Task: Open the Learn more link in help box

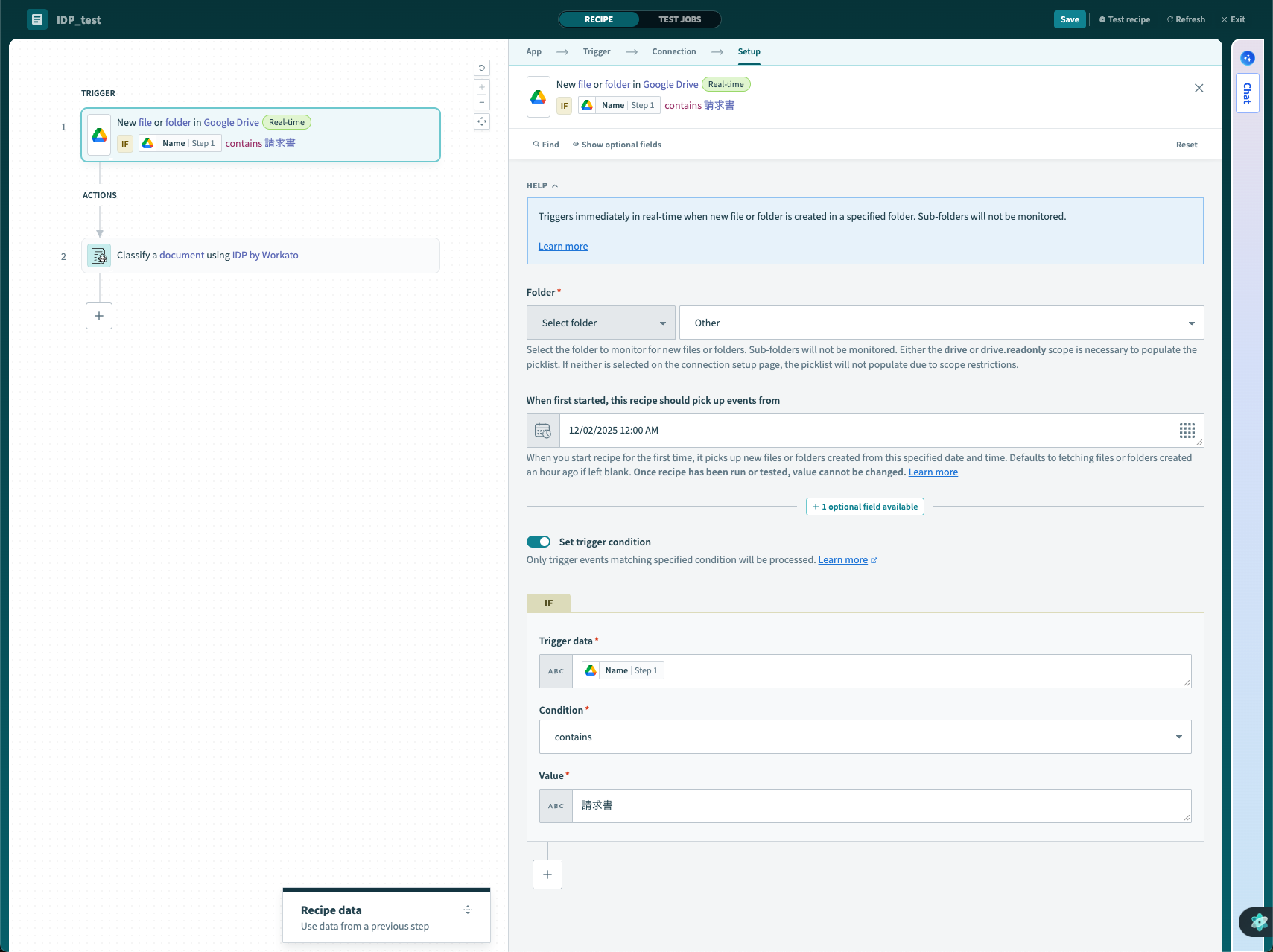Action: pos(563,247)
